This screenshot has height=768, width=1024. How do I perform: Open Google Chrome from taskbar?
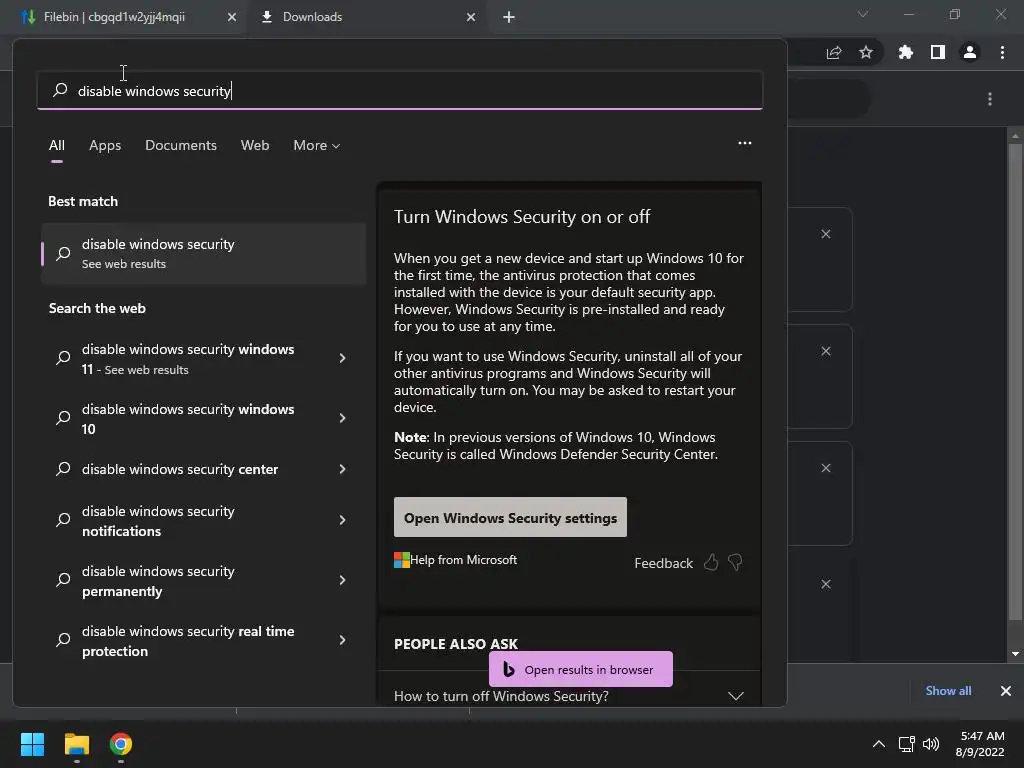[121, 744]
